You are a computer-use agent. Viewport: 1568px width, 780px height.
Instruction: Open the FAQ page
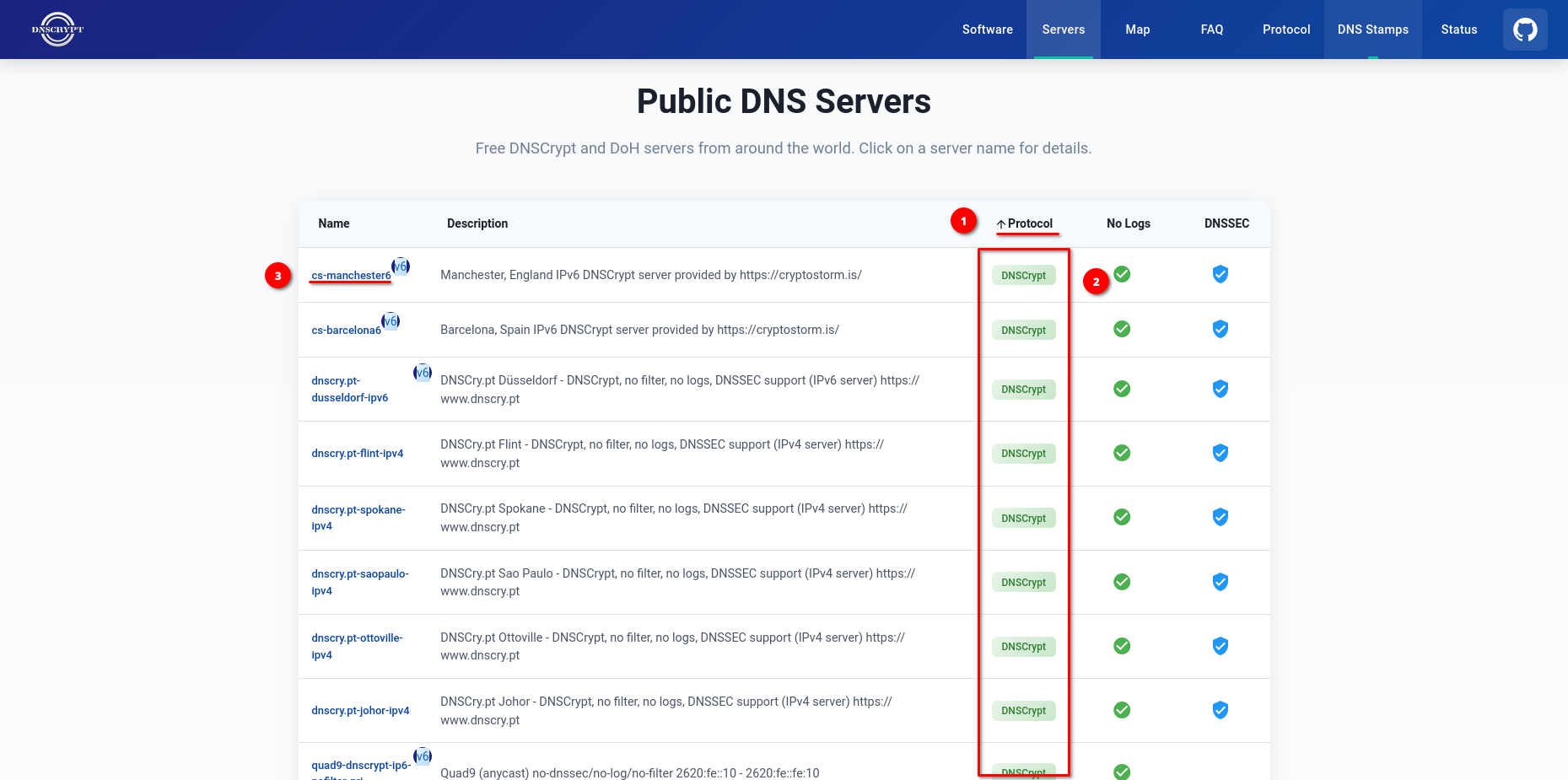(1211, 30)
